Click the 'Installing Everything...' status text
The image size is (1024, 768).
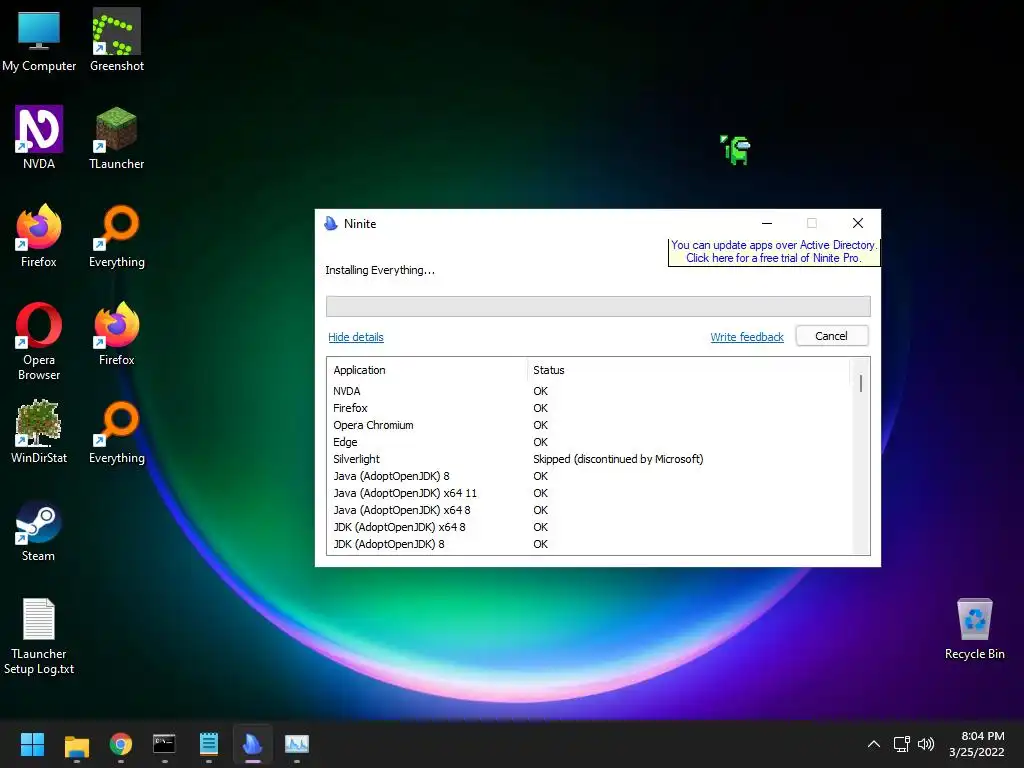click(x=380, y=270)
